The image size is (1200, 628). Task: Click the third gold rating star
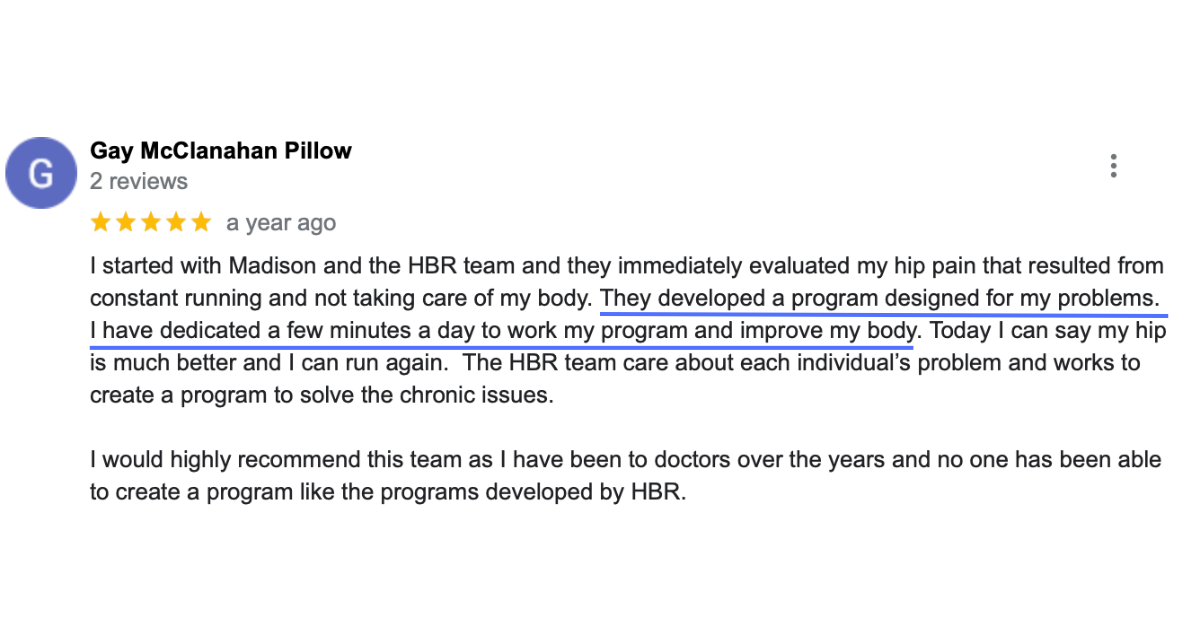click(x=151, y=222)
